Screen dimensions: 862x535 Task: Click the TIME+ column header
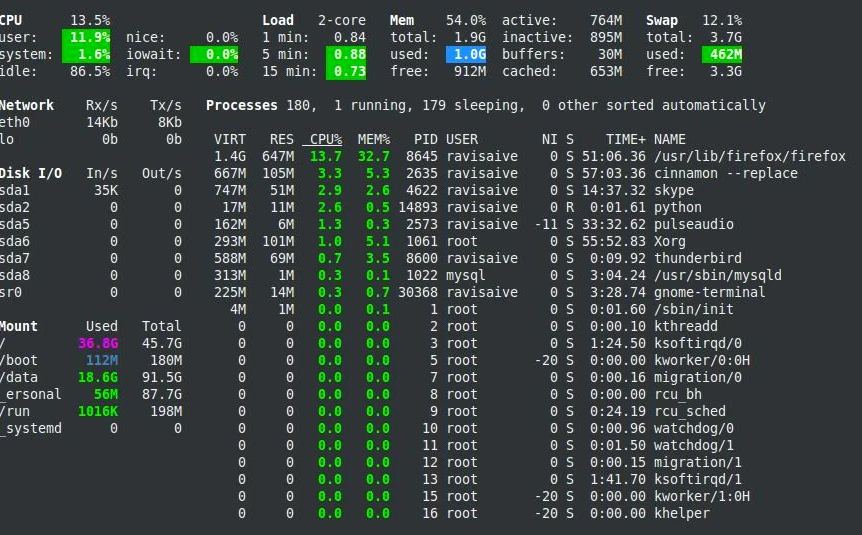[x=626, y=139]
